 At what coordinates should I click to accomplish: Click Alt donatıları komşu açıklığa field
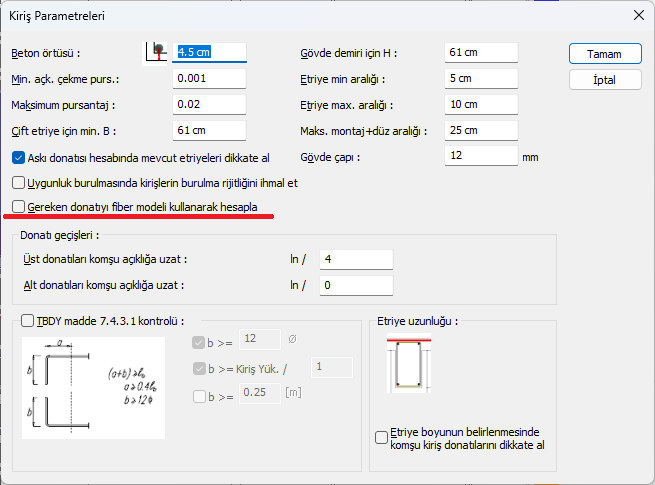355,286
